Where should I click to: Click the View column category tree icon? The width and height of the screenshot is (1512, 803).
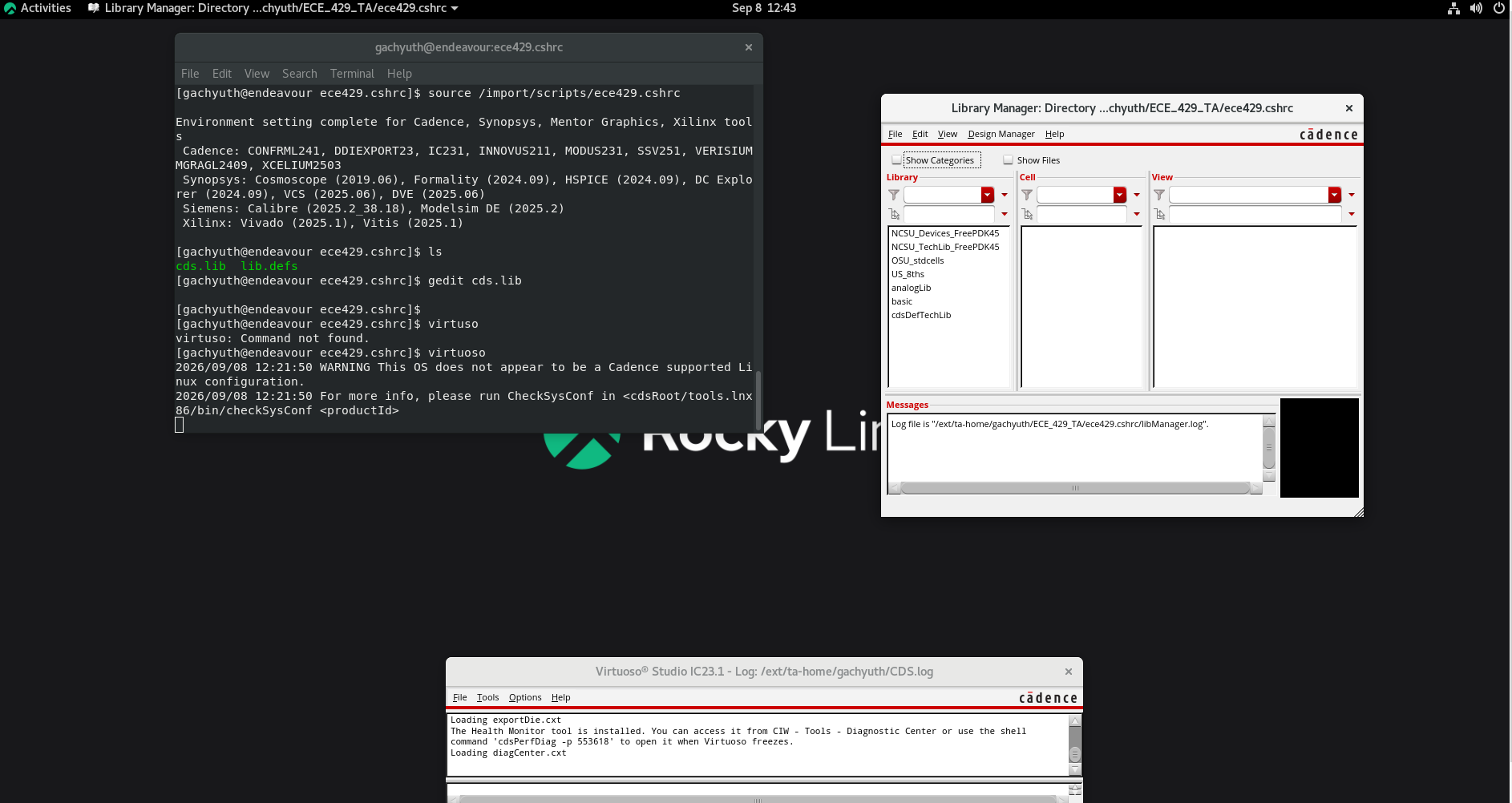coord(1159,214)
